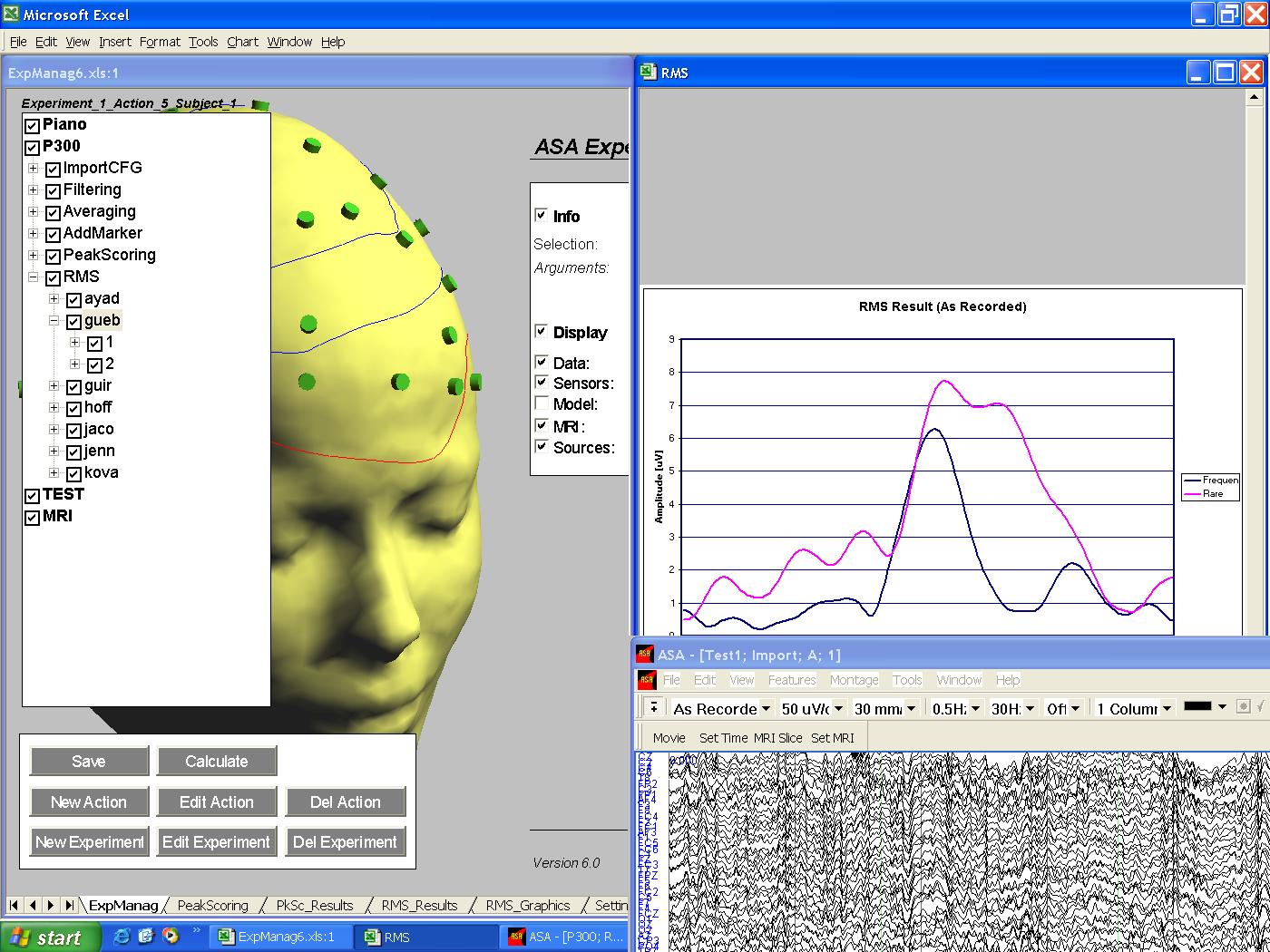Collapse the gueb subject node

[54, 320]
